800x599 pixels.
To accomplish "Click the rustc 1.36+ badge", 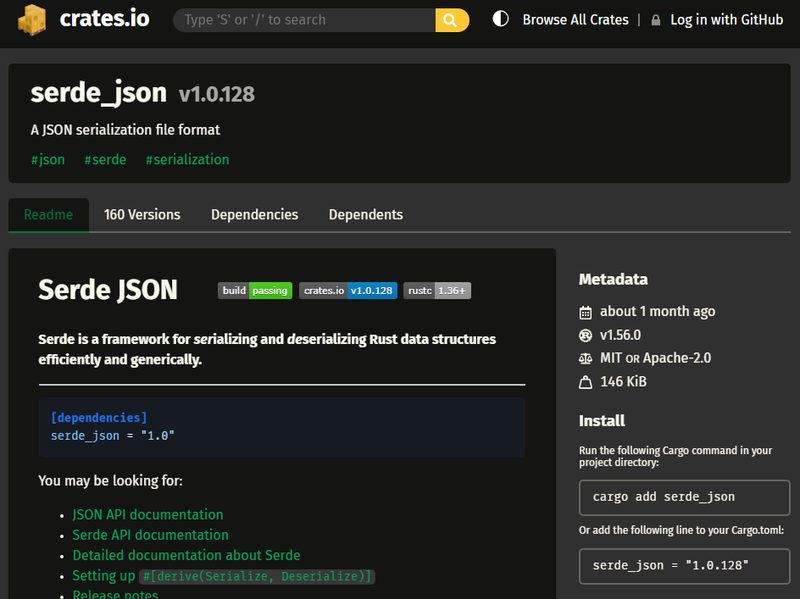I will [x=437, y=290].
